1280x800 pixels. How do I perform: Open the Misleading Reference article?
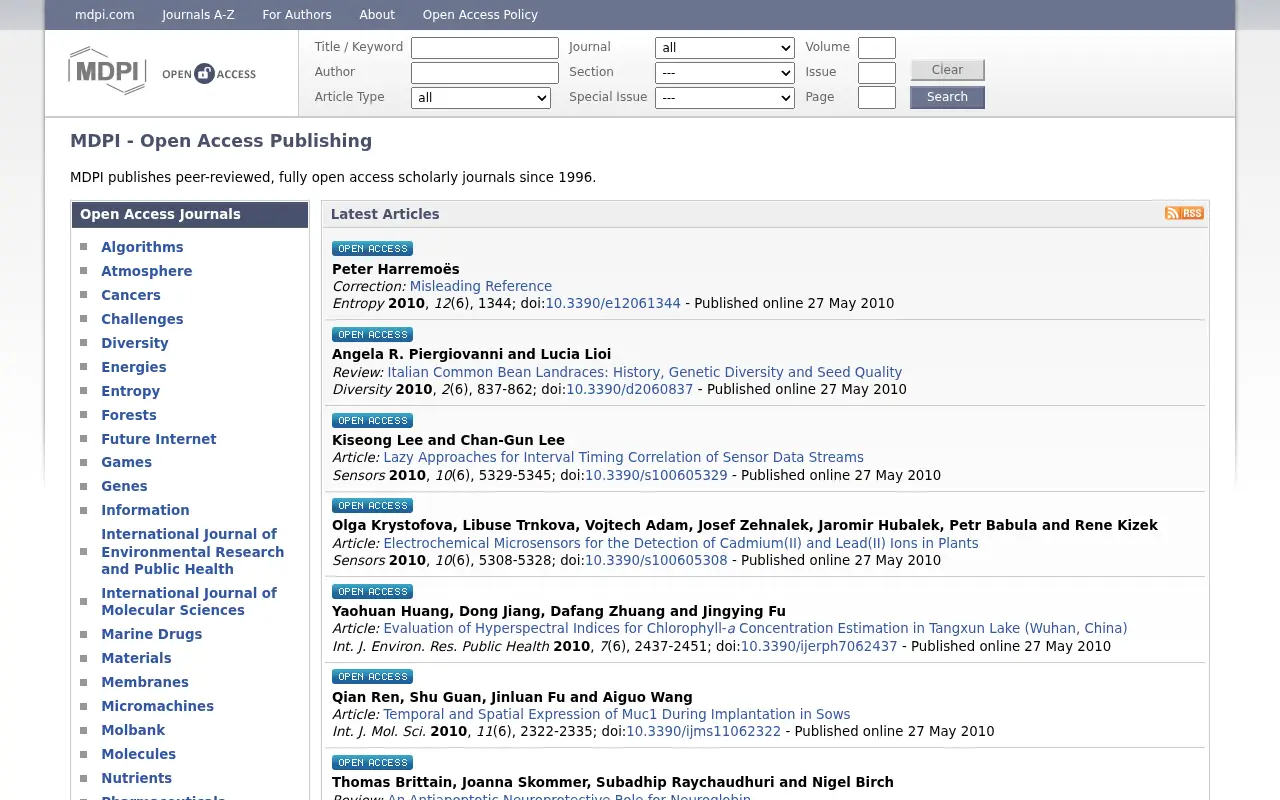[x=480, y=286]
